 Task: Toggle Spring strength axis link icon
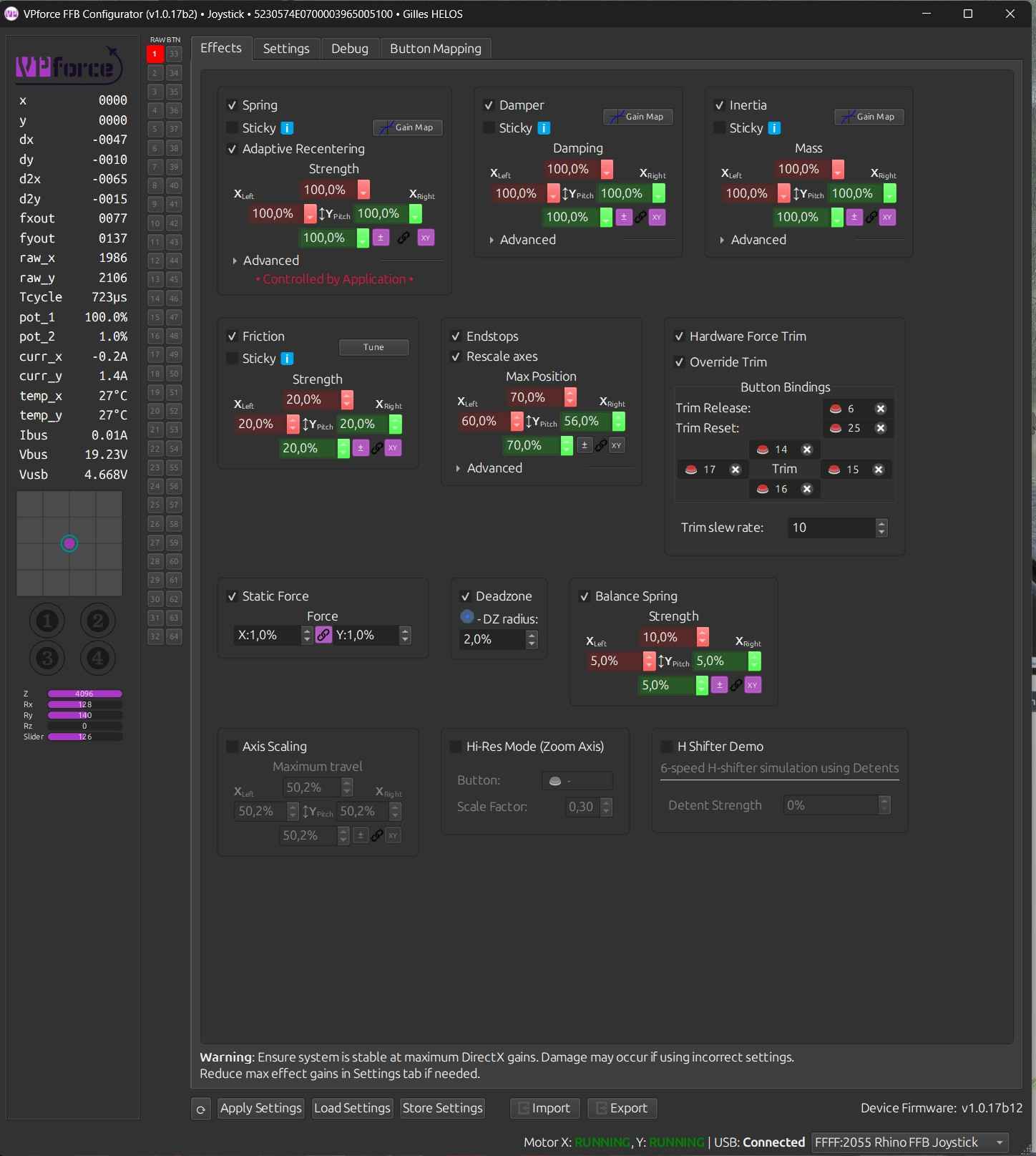pos(404,238)
